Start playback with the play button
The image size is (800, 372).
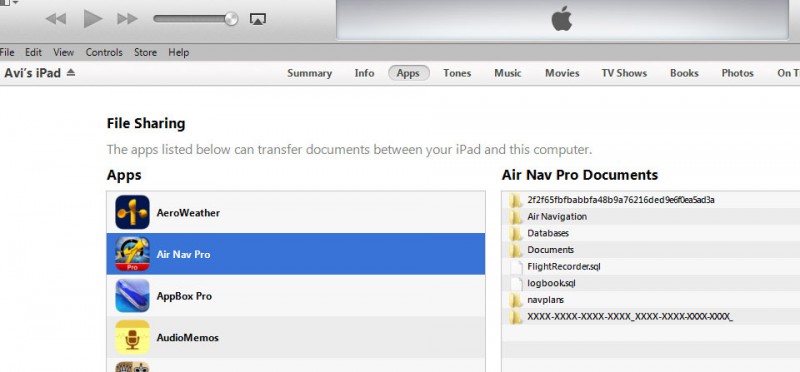click(x=93, y=19)
